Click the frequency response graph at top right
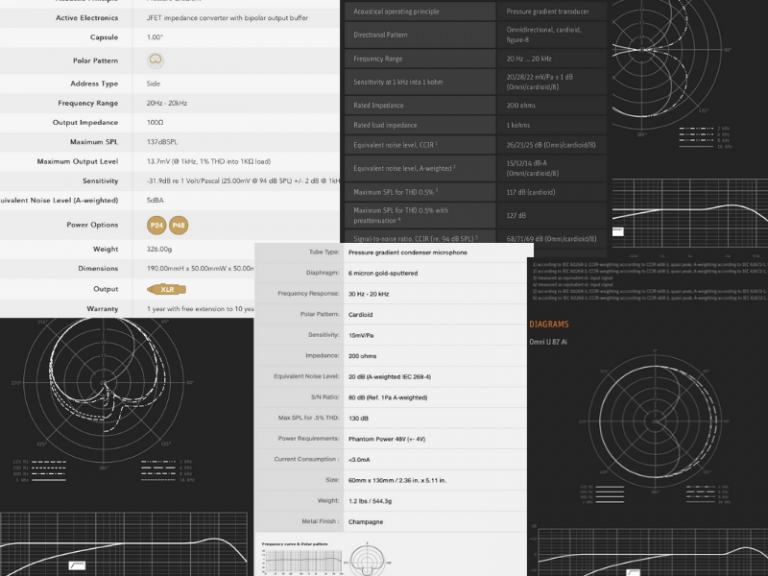 point(688,213)
